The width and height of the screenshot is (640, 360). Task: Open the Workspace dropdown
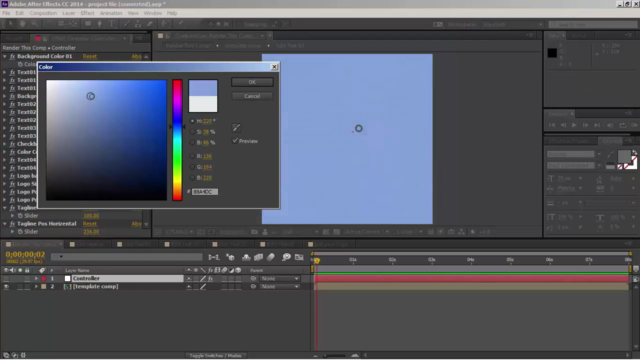pyautogui.click(x=512, y=24)
